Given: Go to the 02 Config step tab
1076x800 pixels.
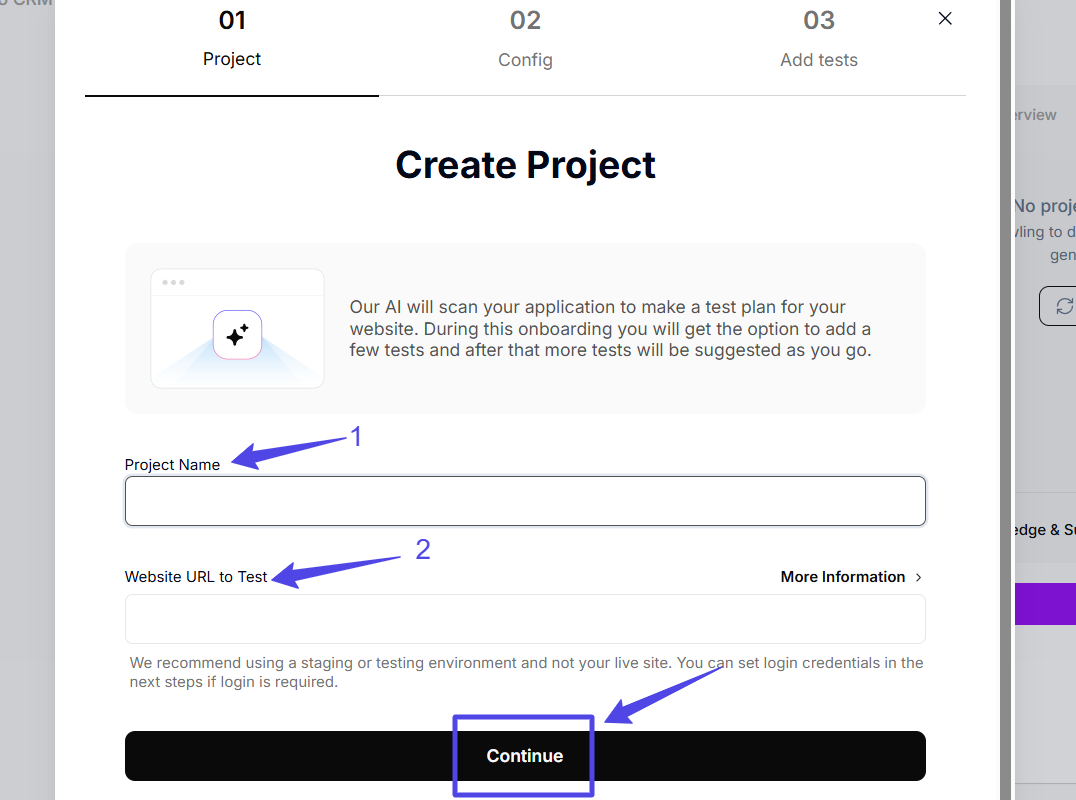Looking at the screenshot, I should click(x=525, y=40).
